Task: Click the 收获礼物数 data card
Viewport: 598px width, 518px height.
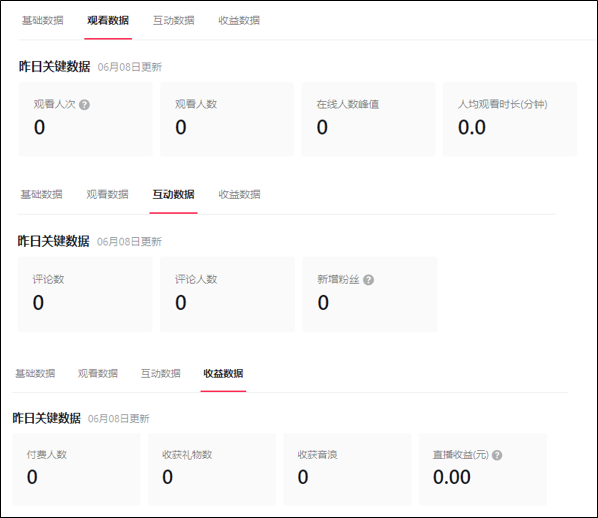Action: pos(212,469)
